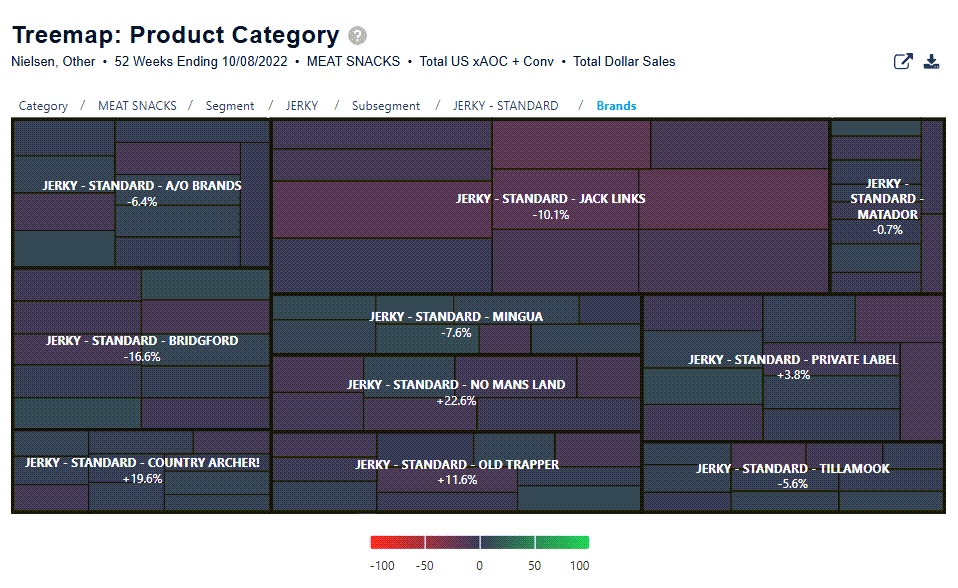
Task: Select the TILLAMOOK treemap tile
Action: point(793,476)
